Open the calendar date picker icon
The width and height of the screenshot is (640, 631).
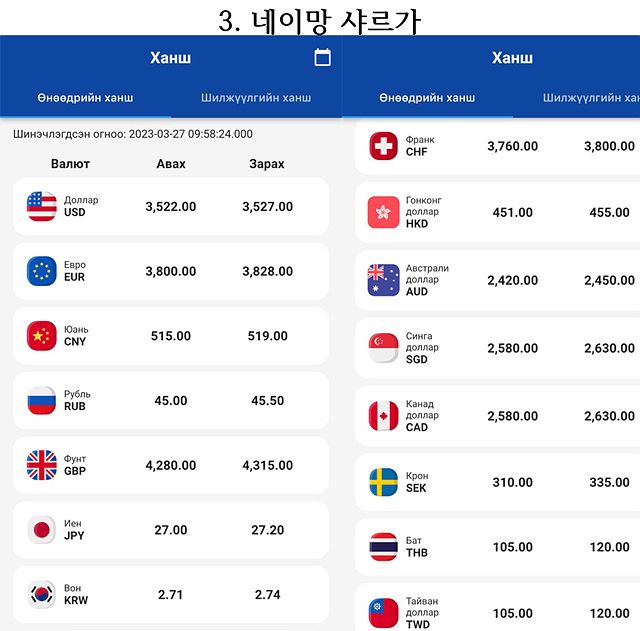(x=322, y=57)
